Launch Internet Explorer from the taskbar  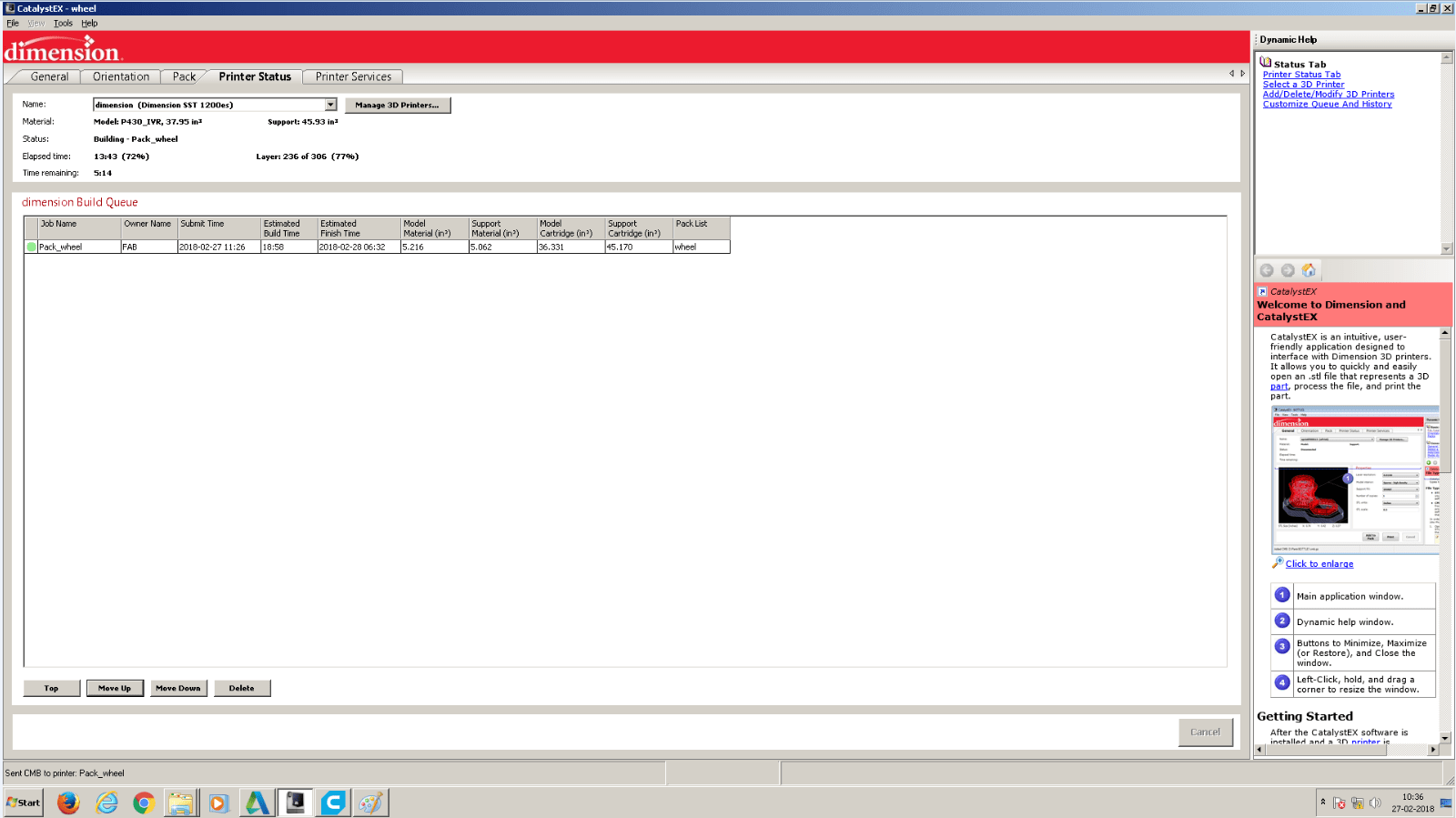point(106,803)
